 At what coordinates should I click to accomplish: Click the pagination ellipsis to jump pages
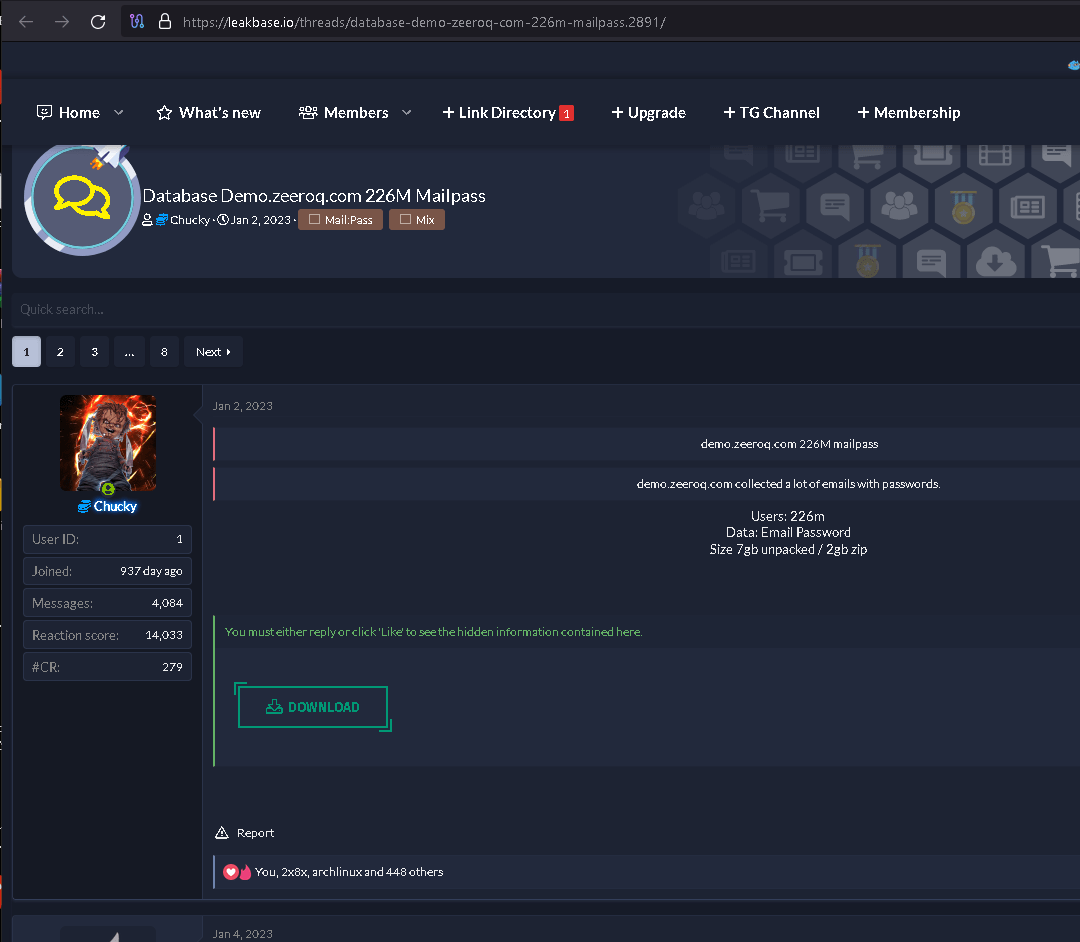[129, 352]
